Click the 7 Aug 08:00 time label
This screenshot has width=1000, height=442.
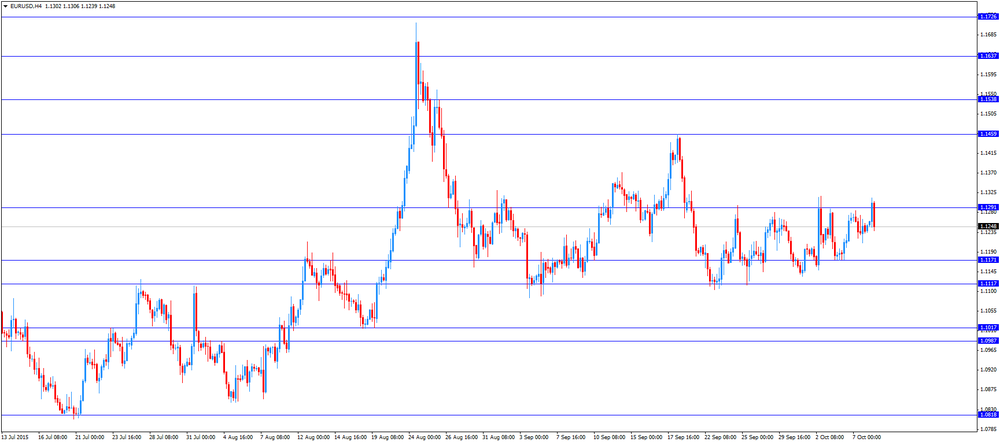coord(275,438)
